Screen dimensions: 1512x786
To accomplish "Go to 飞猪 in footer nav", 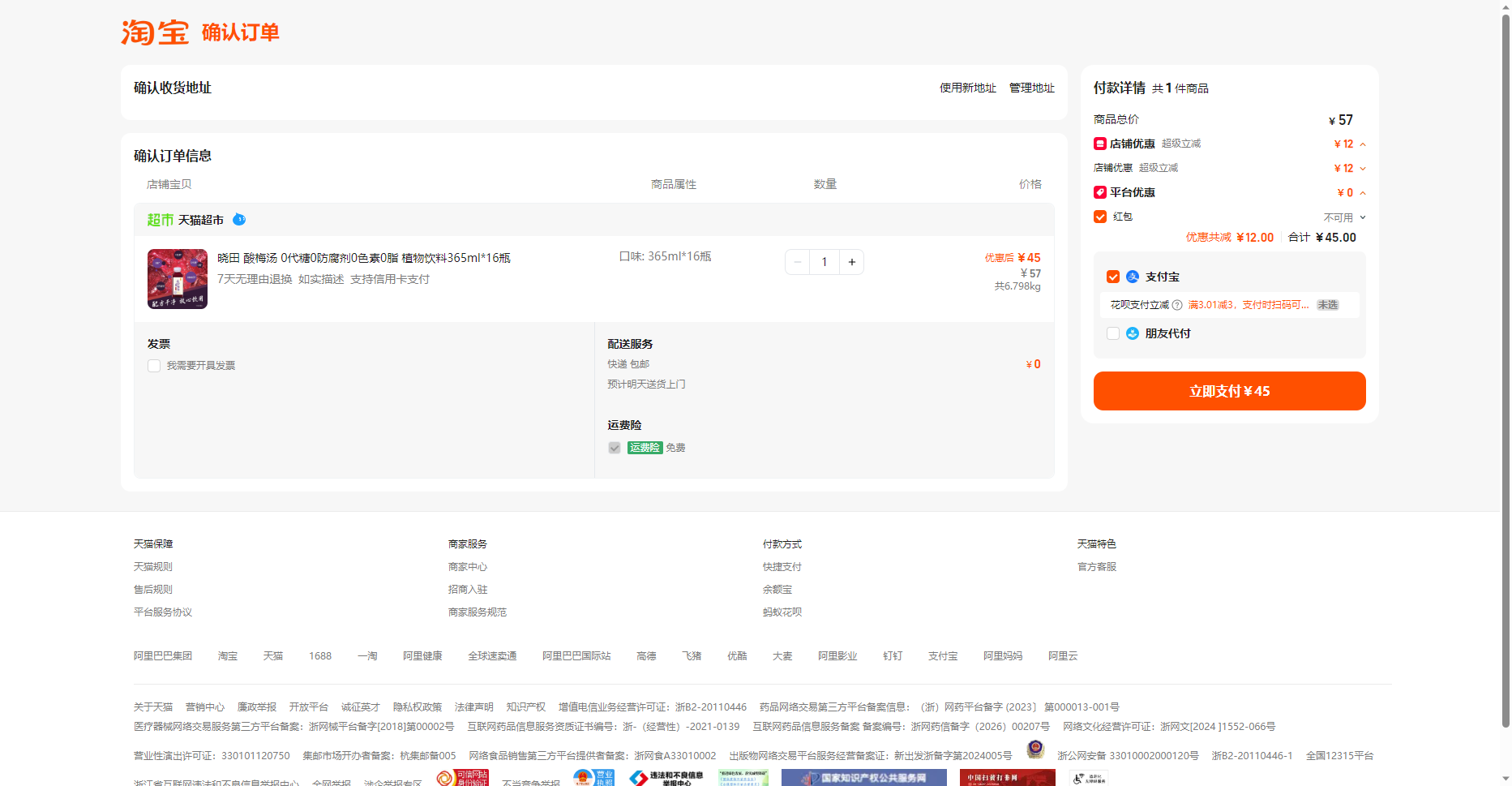I will click(692, 656).
